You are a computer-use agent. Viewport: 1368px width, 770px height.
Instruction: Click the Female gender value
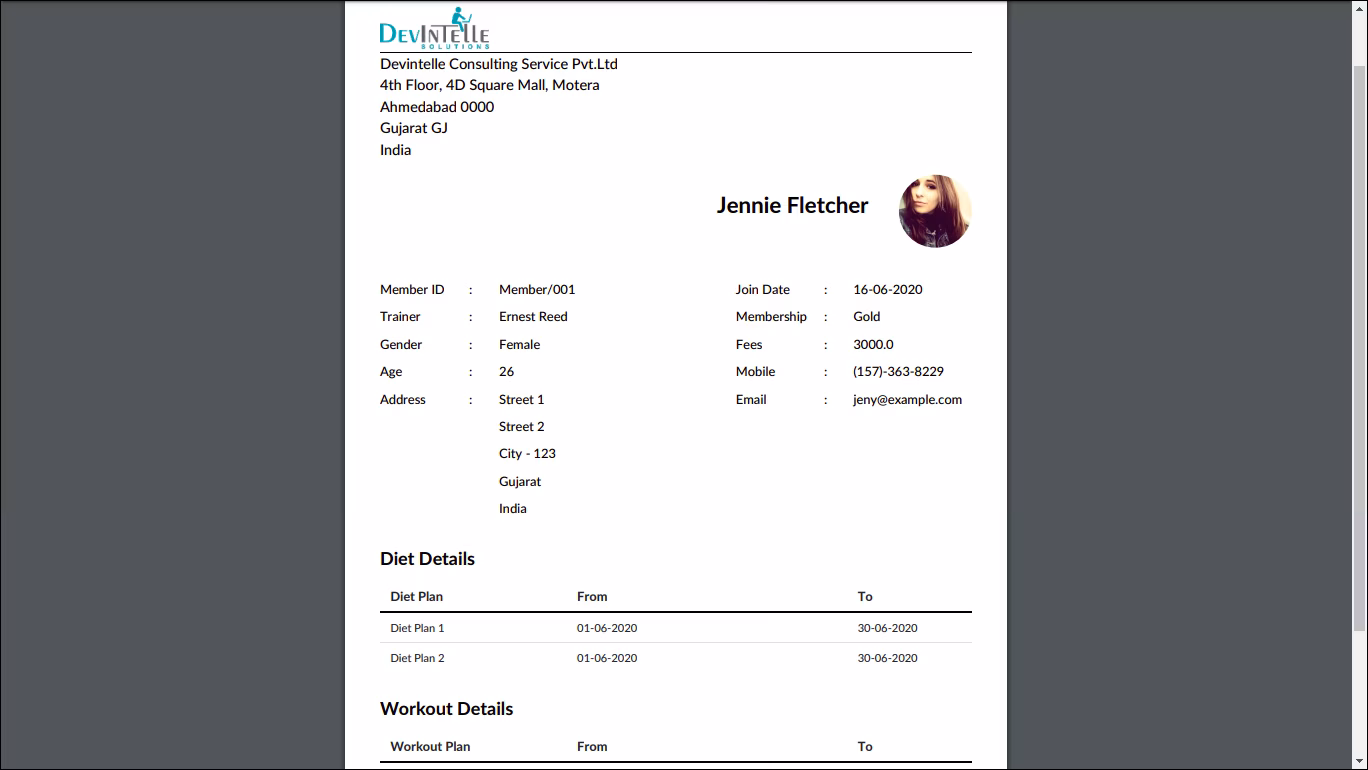[x=519, y=344]
